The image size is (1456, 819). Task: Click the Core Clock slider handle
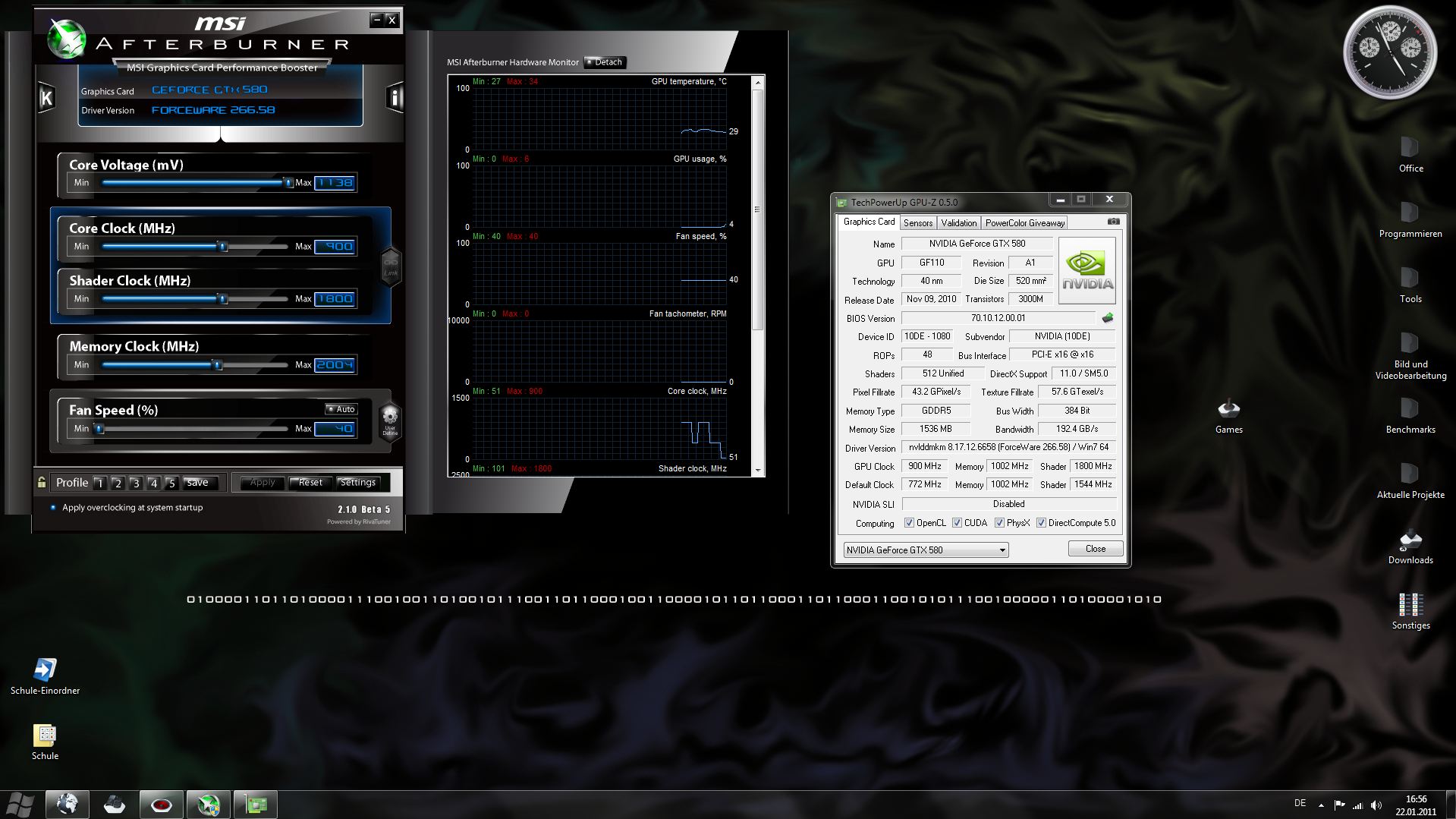point(222,246)
